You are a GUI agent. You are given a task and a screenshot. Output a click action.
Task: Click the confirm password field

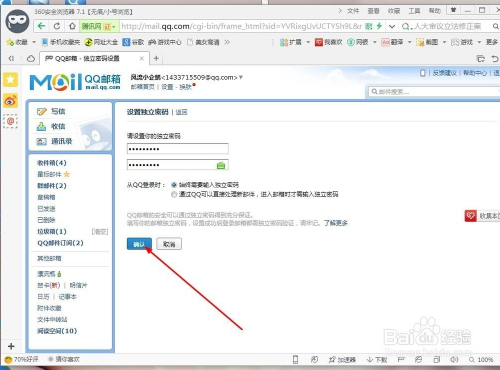click(178, 165)
